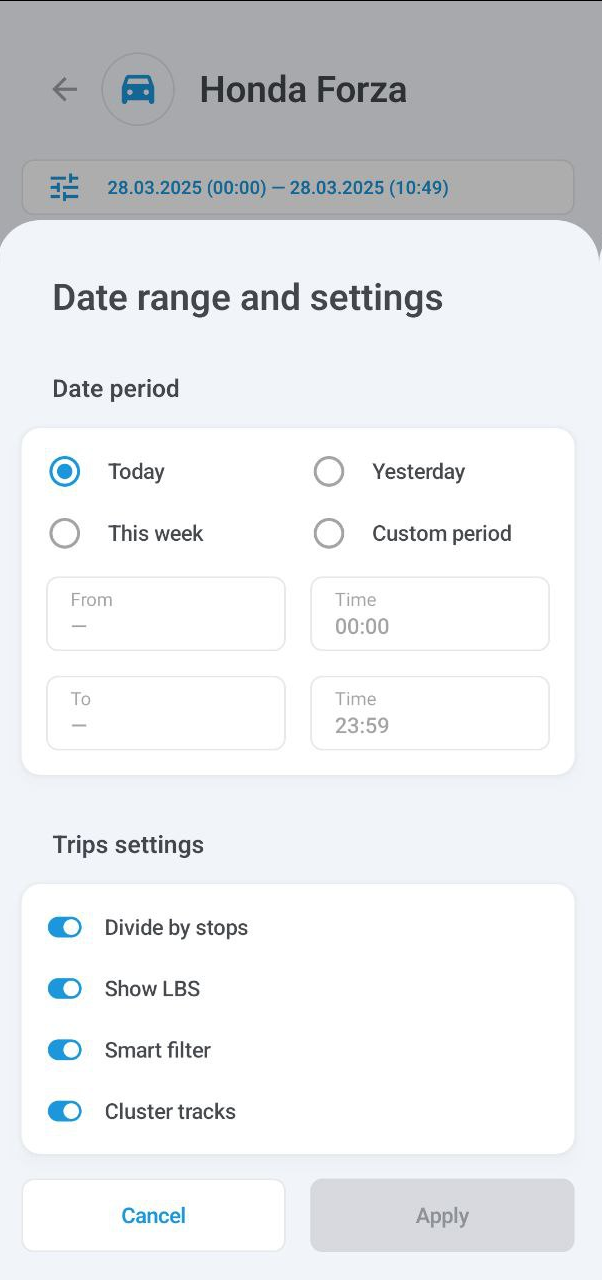
Task: Select the Today radio button
Action: coord(65,471)
